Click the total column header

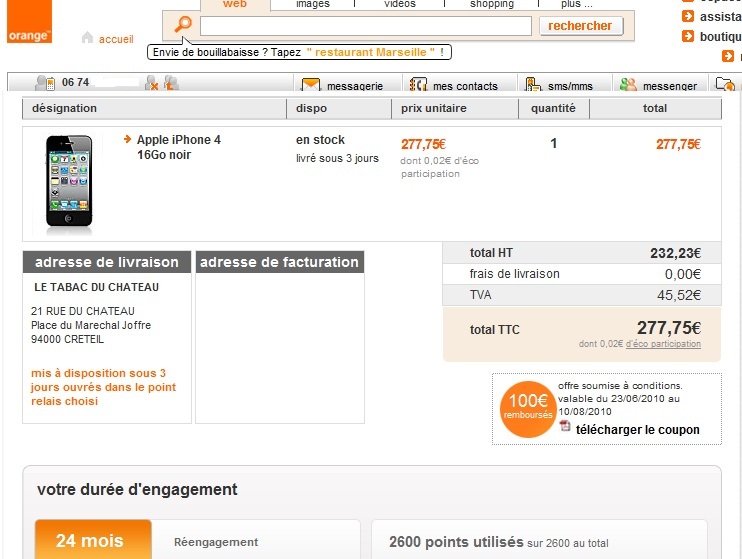pos(655,108)
